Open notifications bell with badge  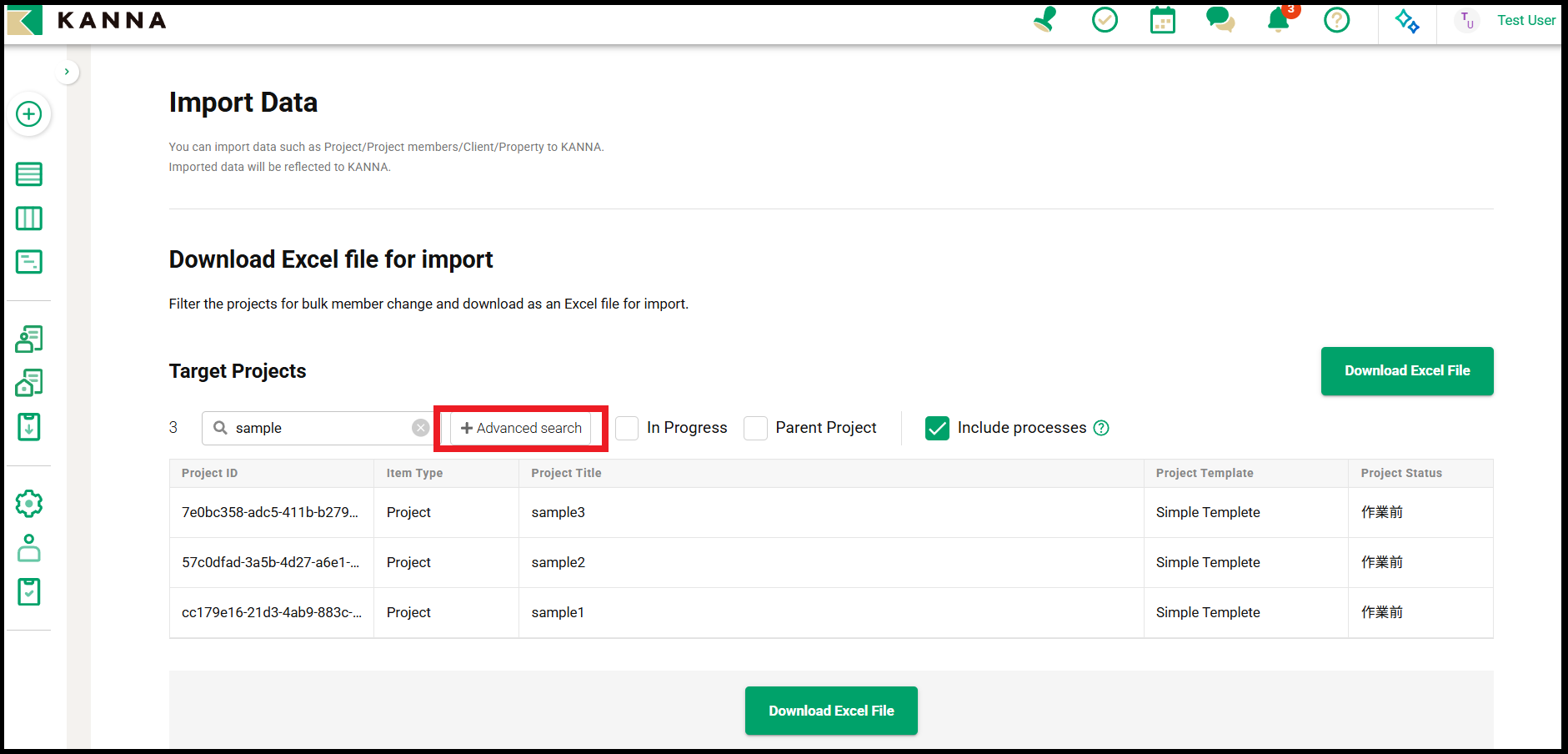pyautogui.click(x=1278, y=20)
